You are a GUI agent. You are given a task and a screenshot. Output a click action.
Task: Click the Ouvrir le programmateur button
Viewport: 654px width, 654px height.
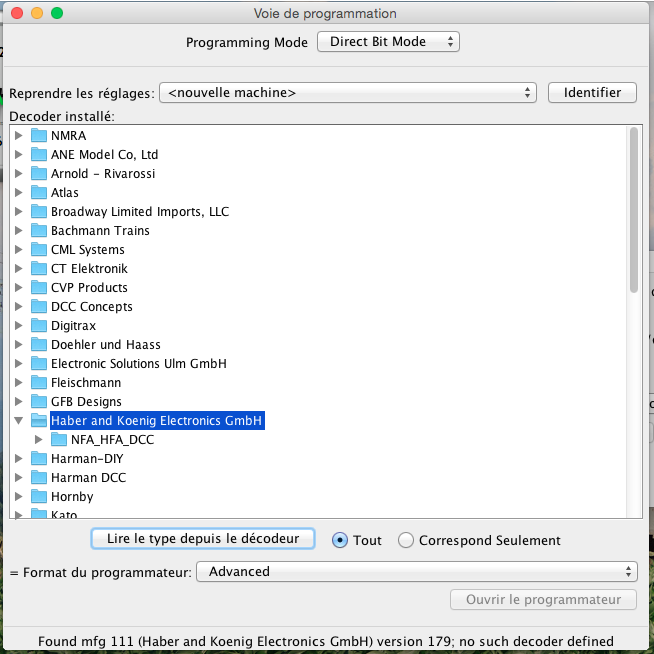[543, 599]
